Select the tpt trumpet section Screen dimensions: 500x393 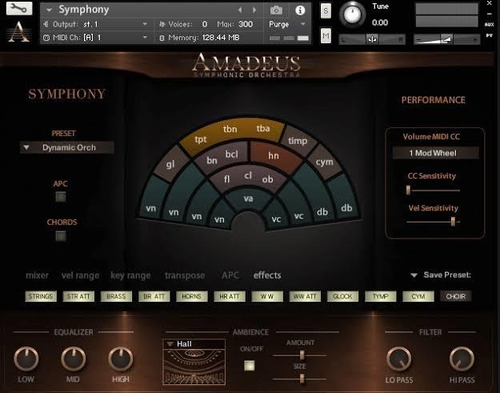[x=200, y=139]
